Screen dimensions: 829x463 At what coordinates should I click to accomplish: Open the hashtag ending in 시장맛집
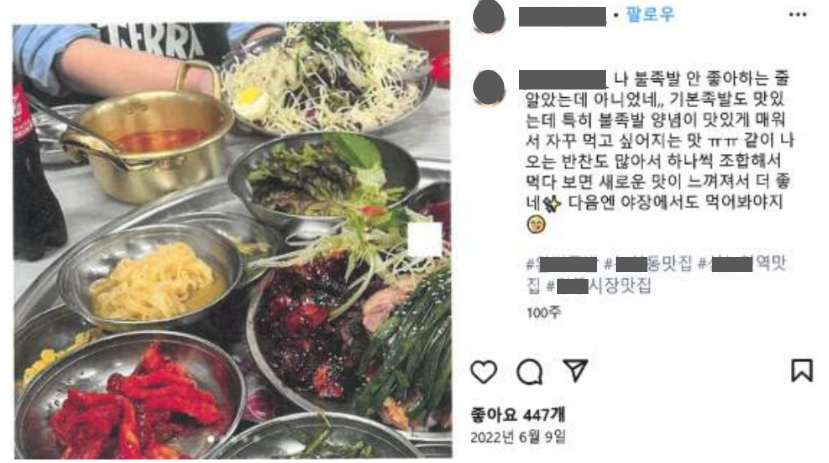click(x=598, y=286)
